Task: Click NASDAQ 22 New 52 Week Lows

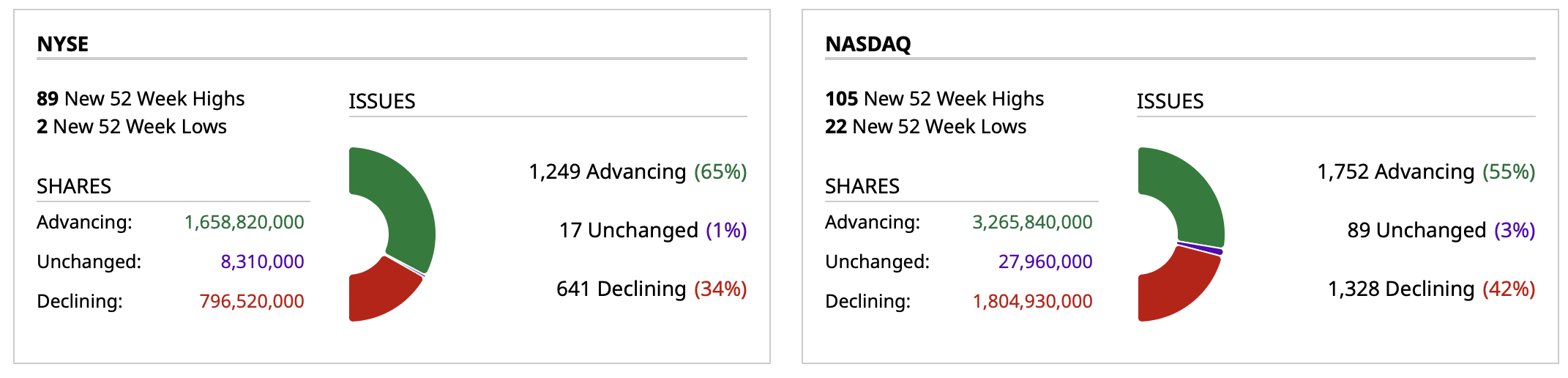Action: coord(925,127)
